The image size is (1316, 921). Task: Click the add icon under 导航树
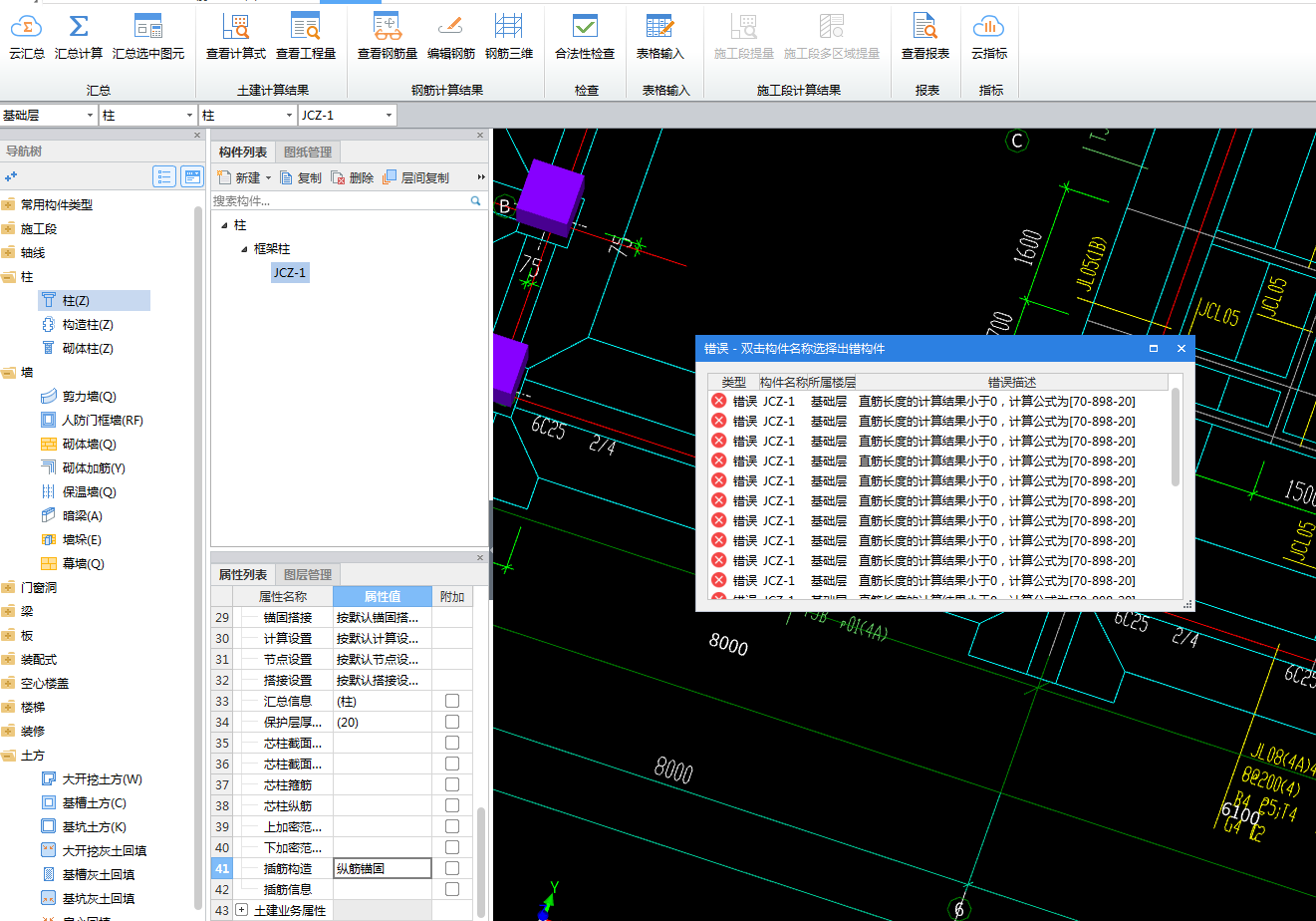point(11,176)
